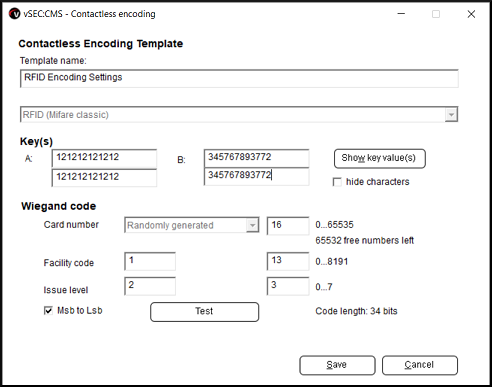Click Show key value(s) button

click(380, 158)
